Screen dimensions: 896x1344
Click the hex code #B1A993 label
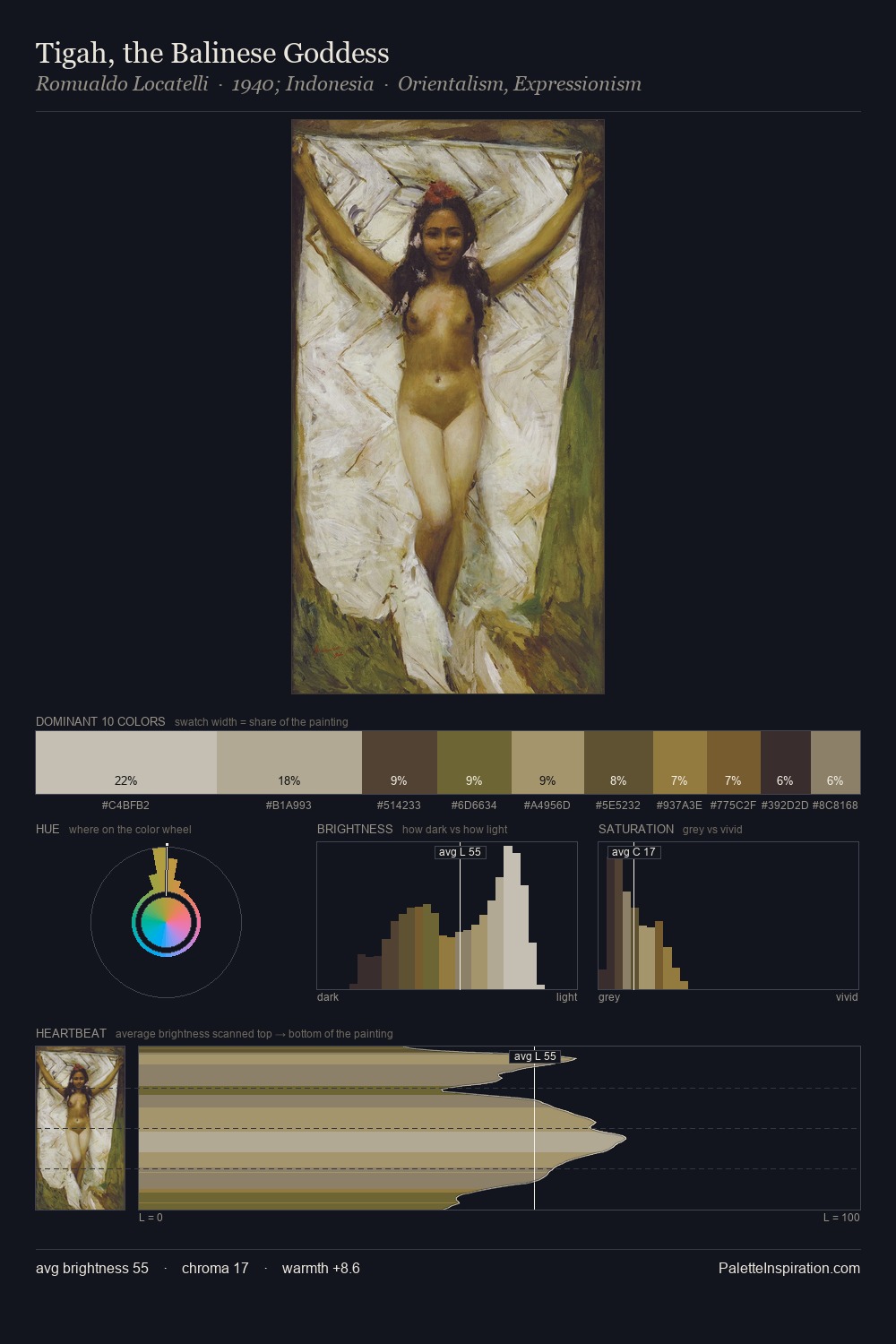289,806
